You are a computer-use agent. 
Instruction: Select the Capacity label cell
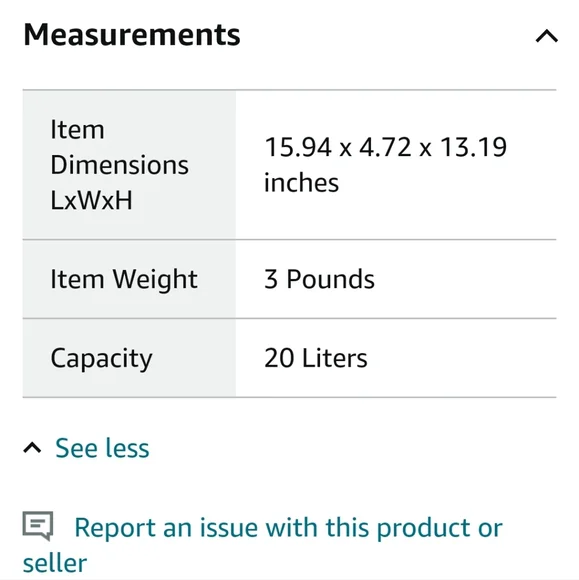(129, 358)
